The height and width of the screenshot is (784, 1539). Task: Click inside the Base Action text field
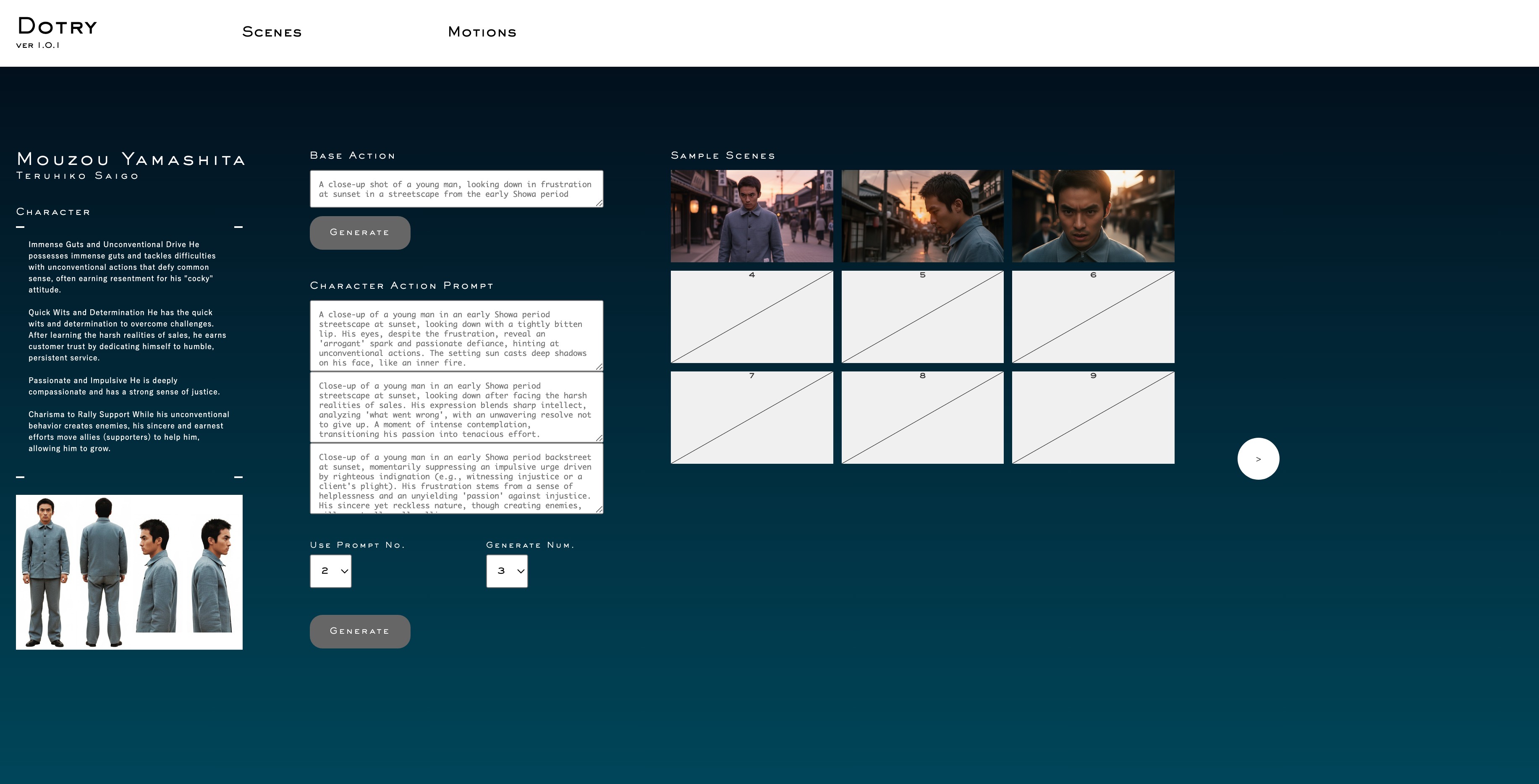[x=456, y=189]
